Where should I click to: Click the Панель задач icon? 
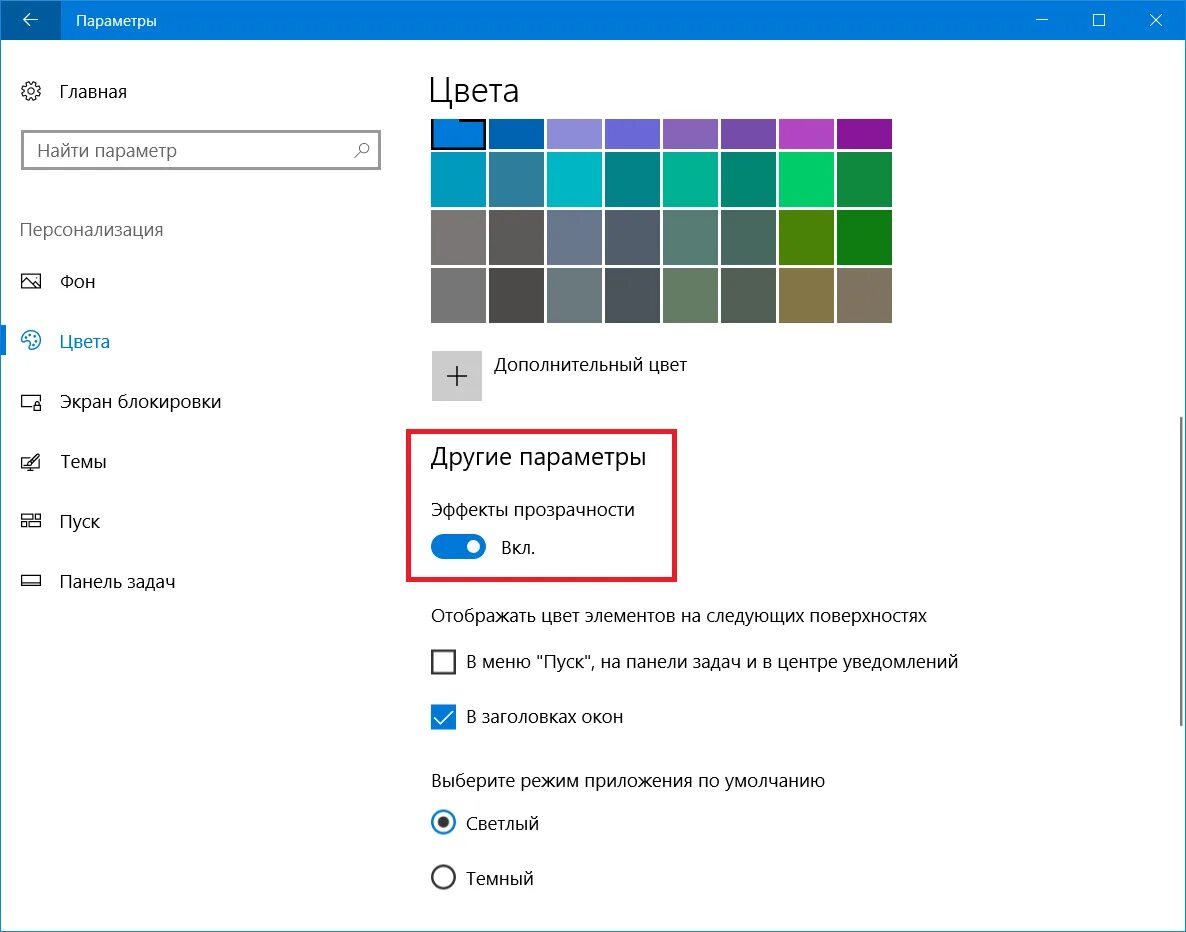pos(31,581)
